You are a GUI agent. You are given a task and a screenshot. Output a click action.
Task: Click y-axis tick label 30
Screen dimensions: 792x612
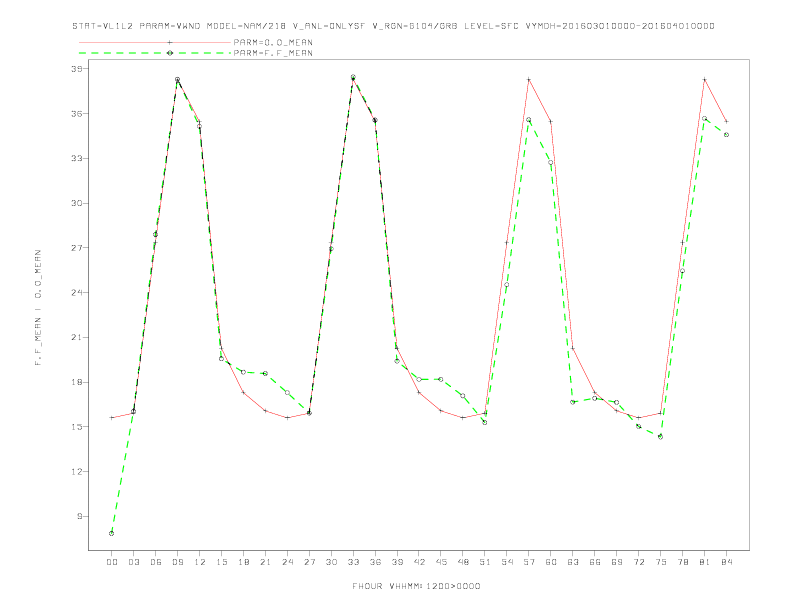76,203
